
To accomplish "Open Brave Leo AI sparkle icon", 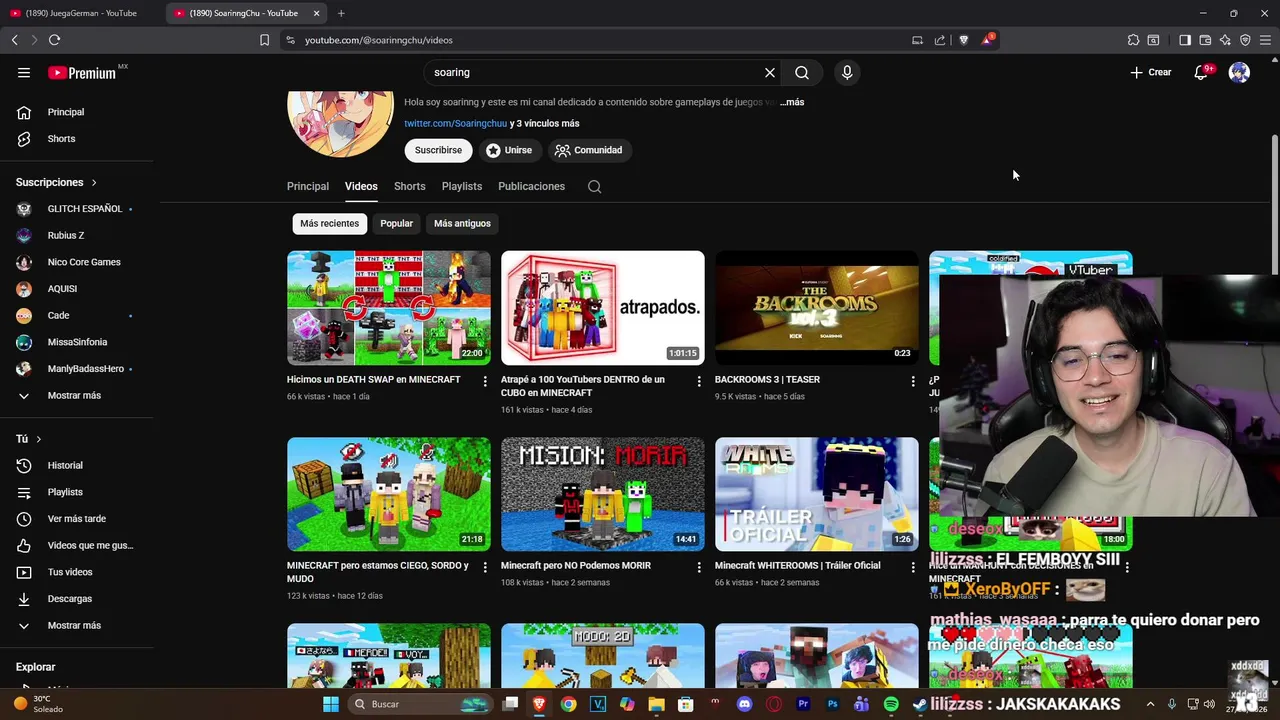I will pos(1225,40).
